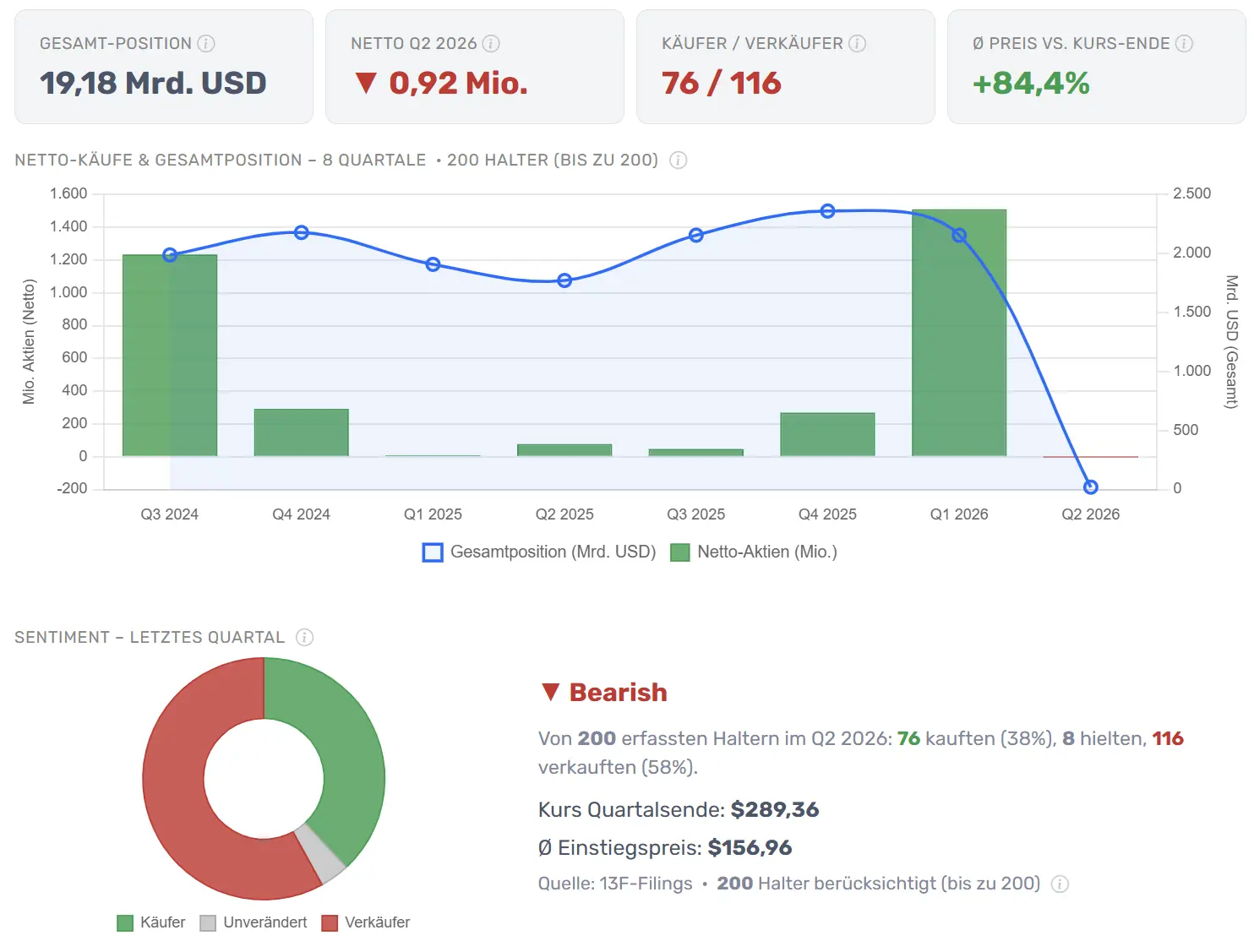Click info icon next to Gesamt-Position
The image size is (1254, 952).
[206, 43]
